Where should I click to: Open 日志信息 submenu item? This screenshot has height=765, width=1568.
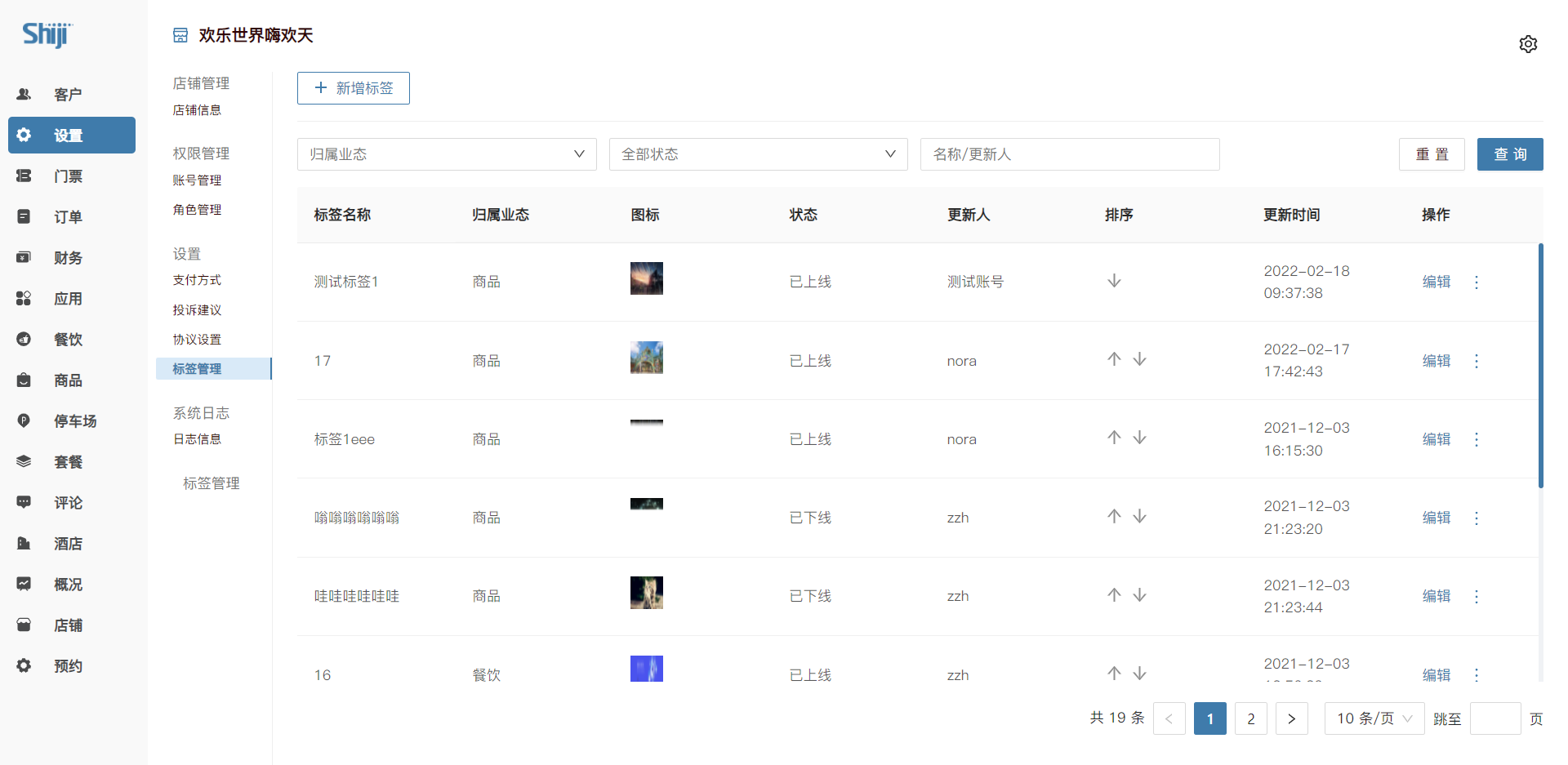pyautogui.click(x=197, y=439)
